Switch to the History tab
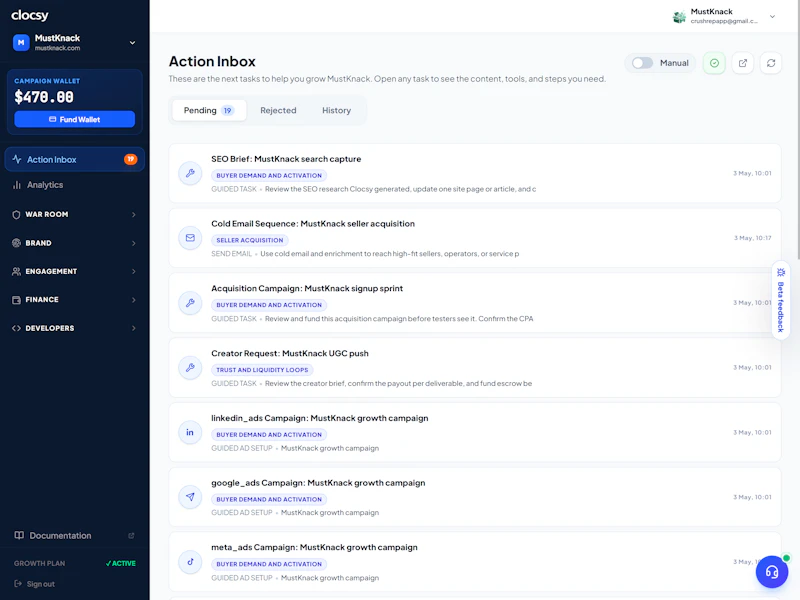The image size is (800, 600). coord(336,110)
